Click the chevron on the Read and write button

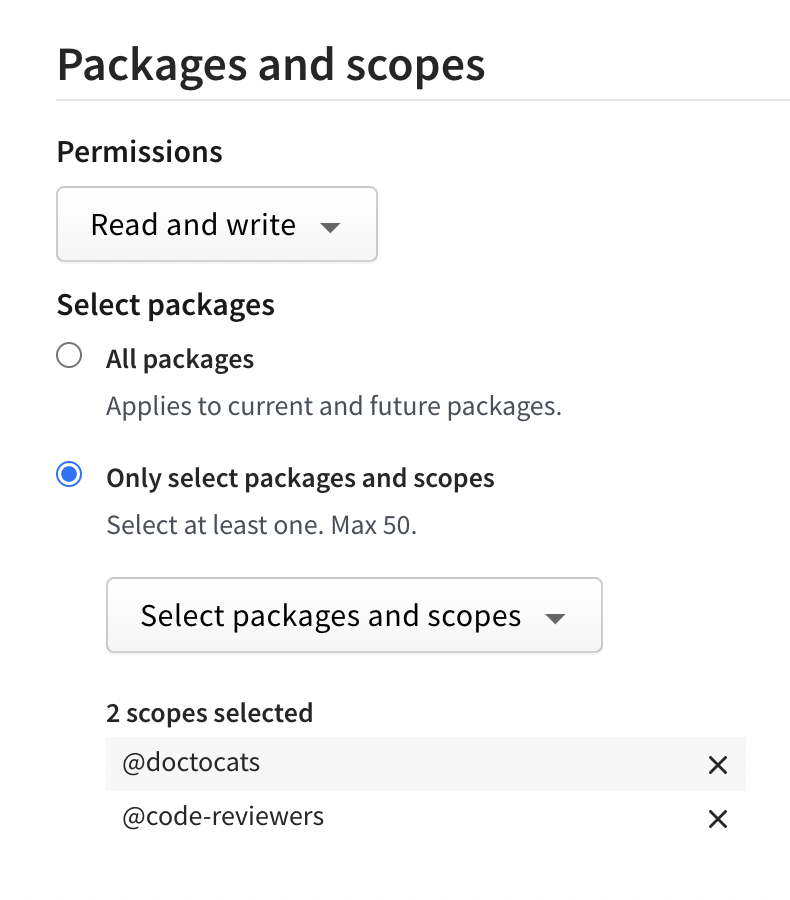coord(330,229)
